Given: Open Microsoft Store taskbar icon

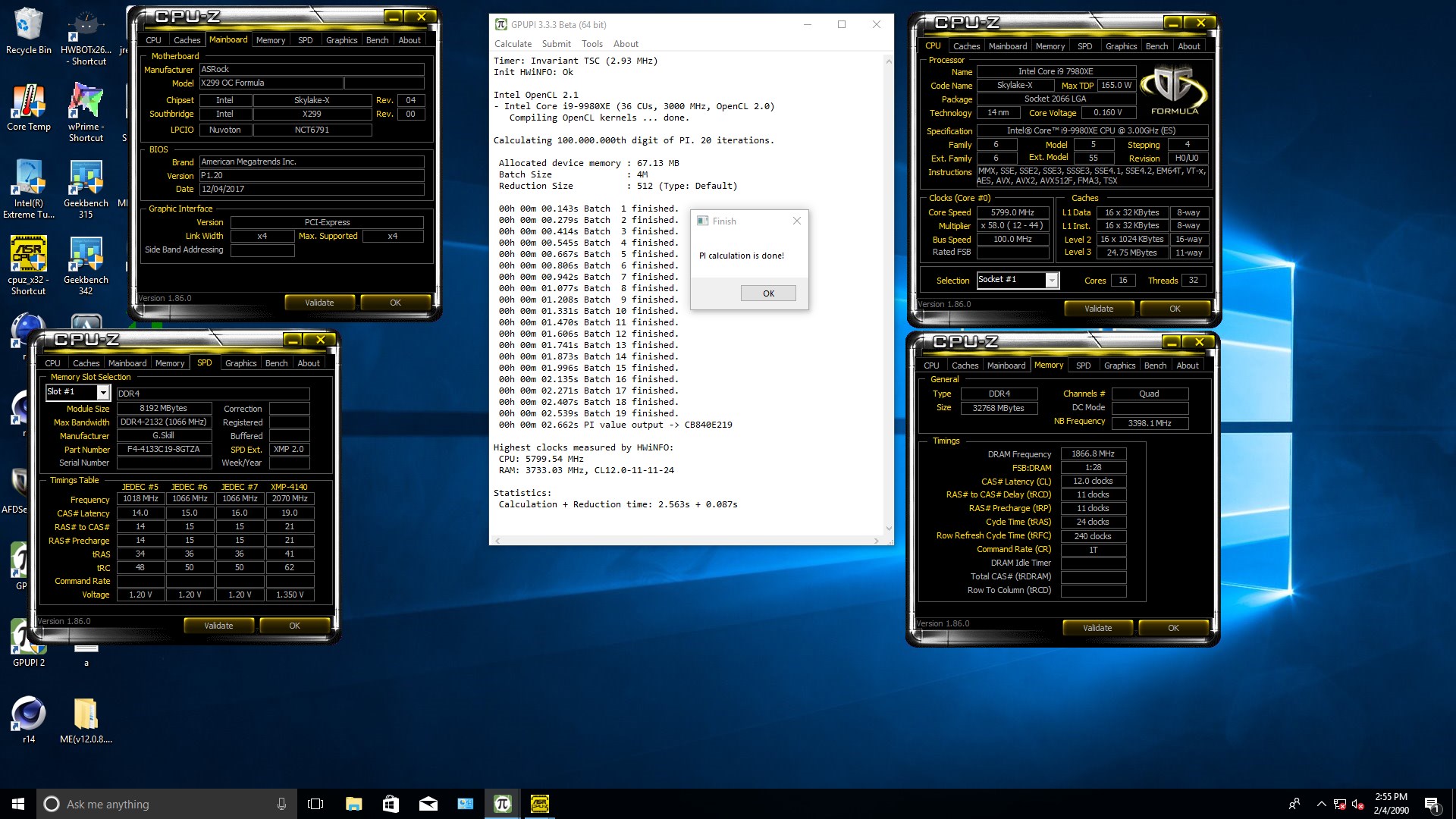Looking at the screenshot, I should point(391,804).
